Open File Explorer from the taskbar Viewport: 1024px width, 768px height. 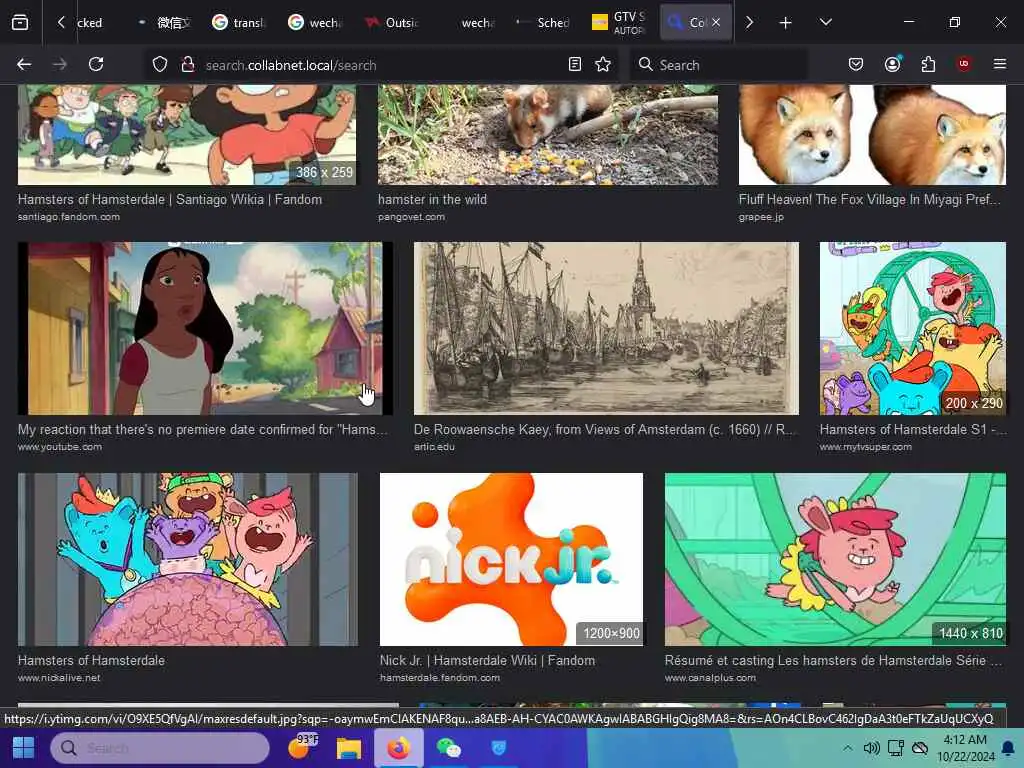pyautogui.click(x=349, y=748)
